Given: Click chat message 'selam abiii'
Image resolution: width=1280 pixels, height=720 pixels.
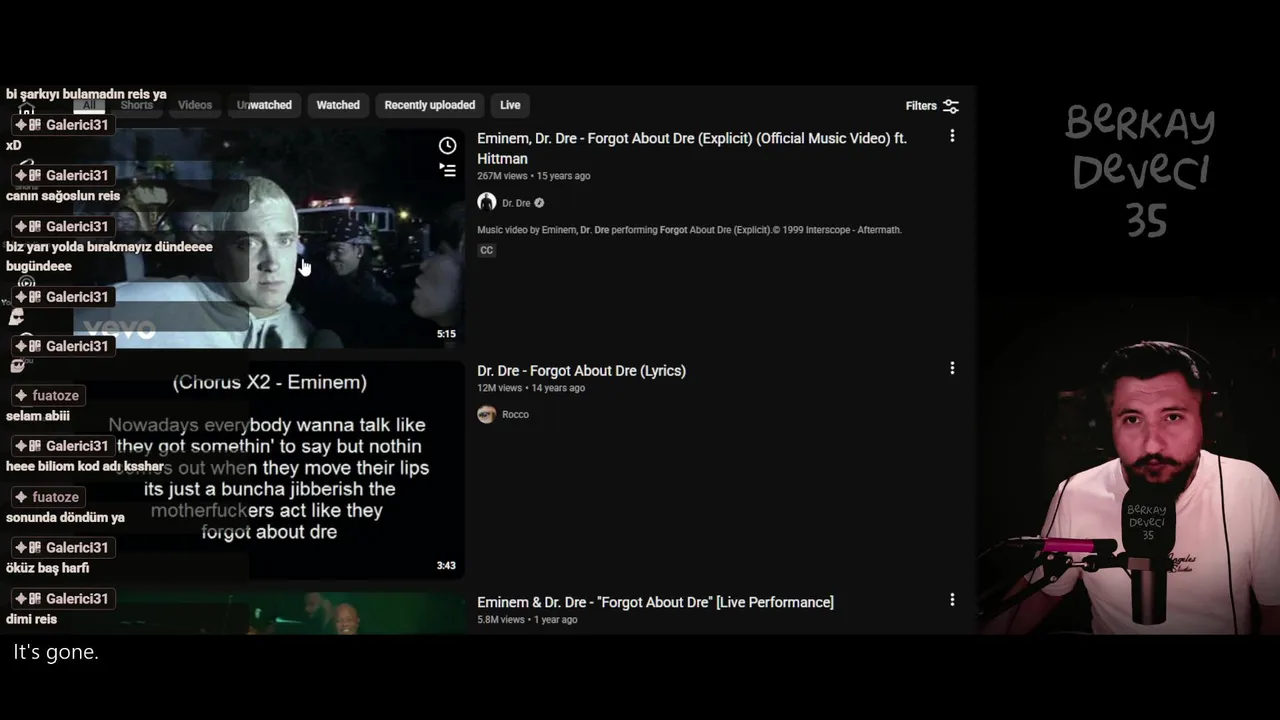Looking at the screenshot, I should coord(38,416).
